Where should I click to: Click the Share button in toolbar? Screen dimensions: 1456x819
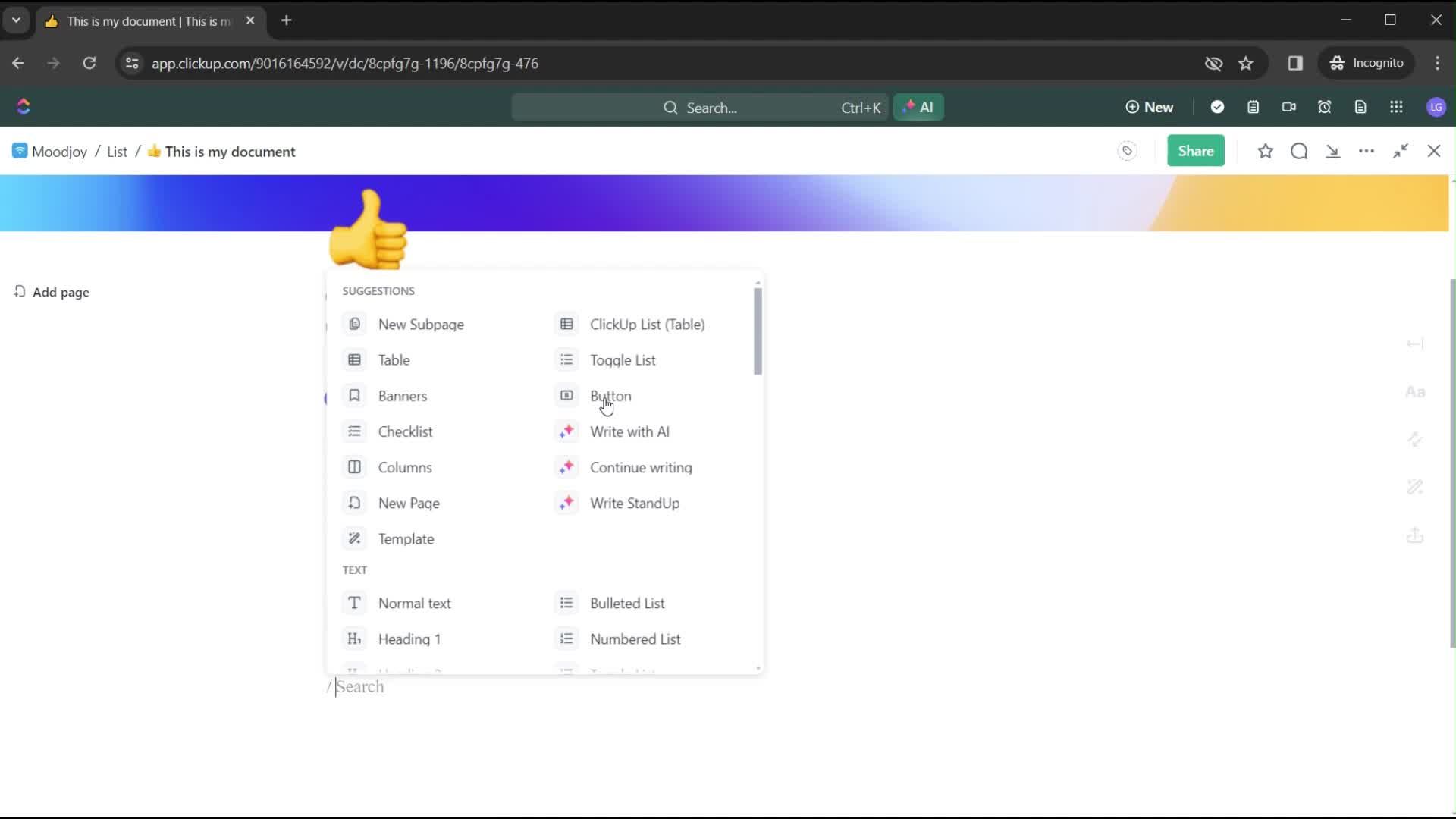(x=1195, y=151)
